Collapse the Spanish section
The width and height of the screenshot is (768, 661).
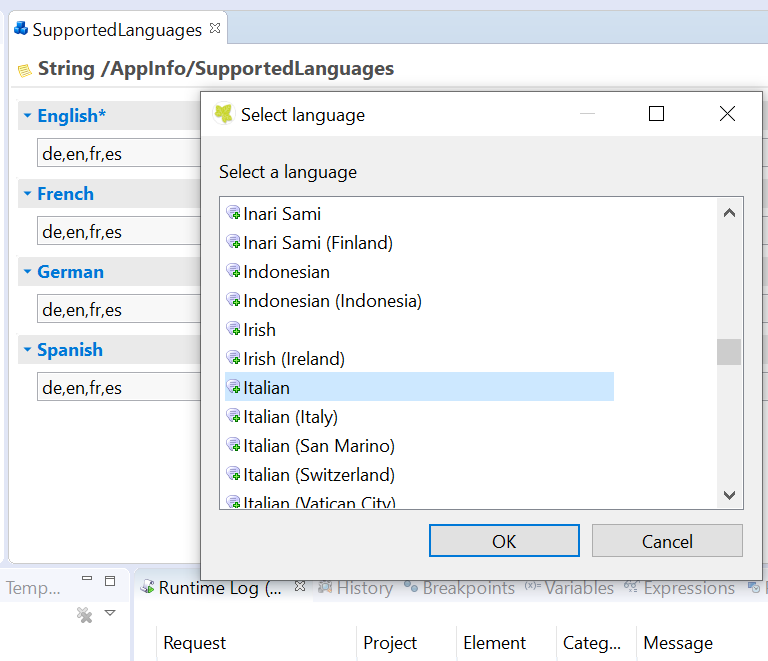pyautogui.click(x=27, y=349)
